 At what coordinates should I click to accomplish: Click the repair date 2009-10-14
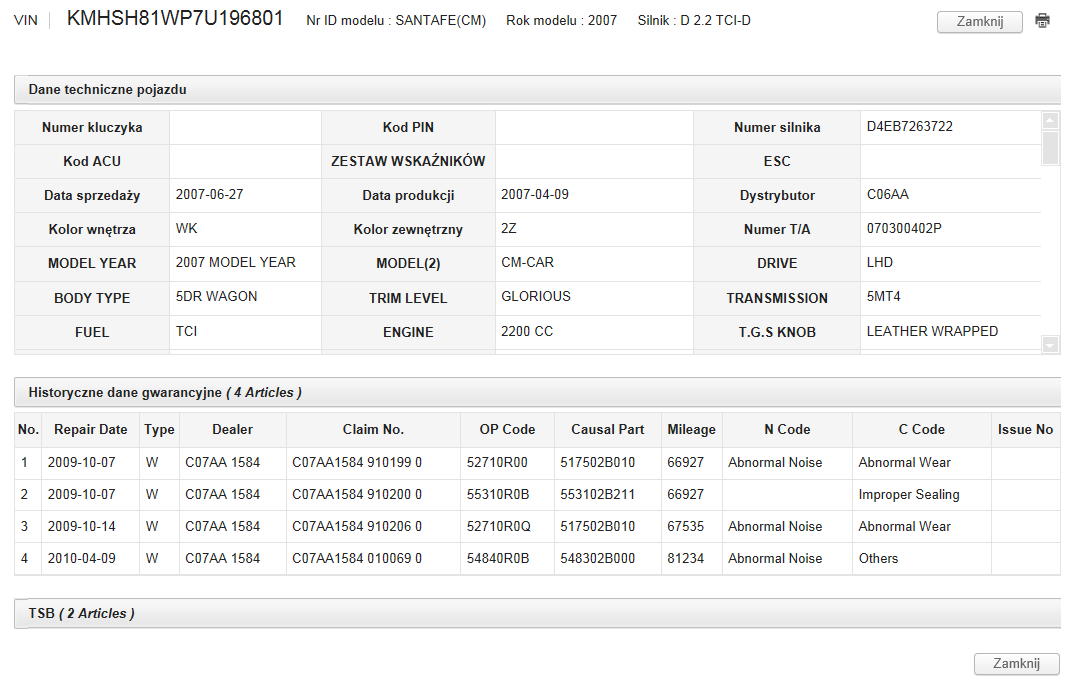tap(81, 526)
